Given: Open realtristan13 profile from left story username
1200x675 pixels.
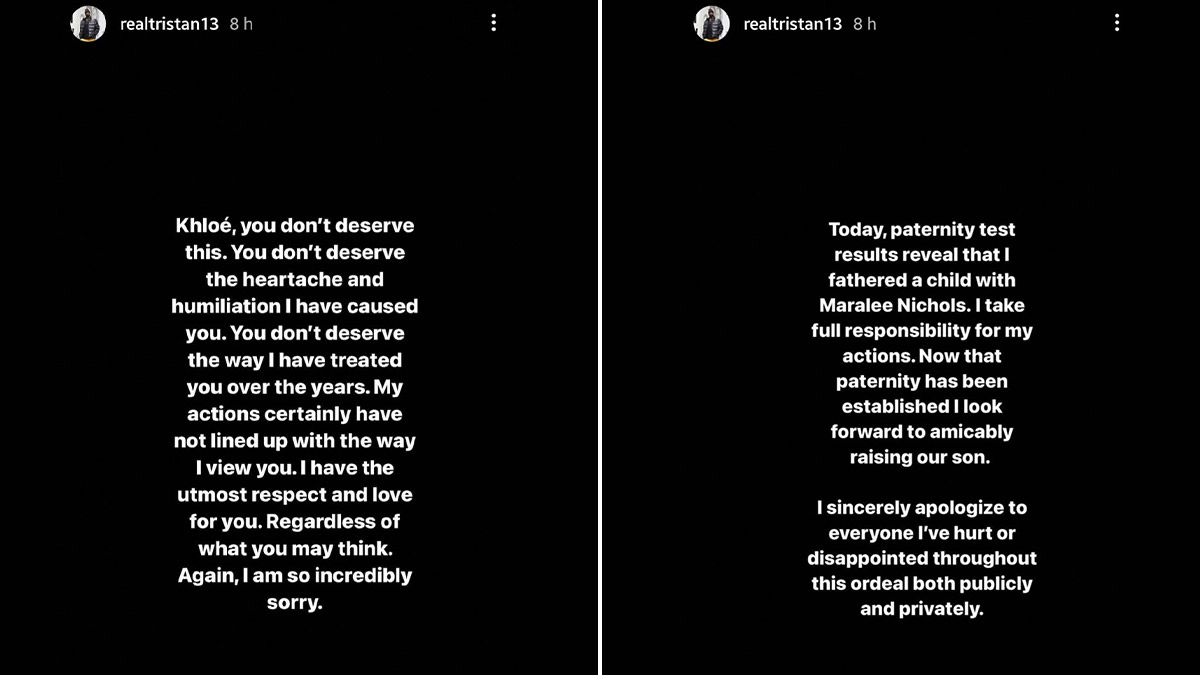Looking at the screenshot, I should [168, 24].
